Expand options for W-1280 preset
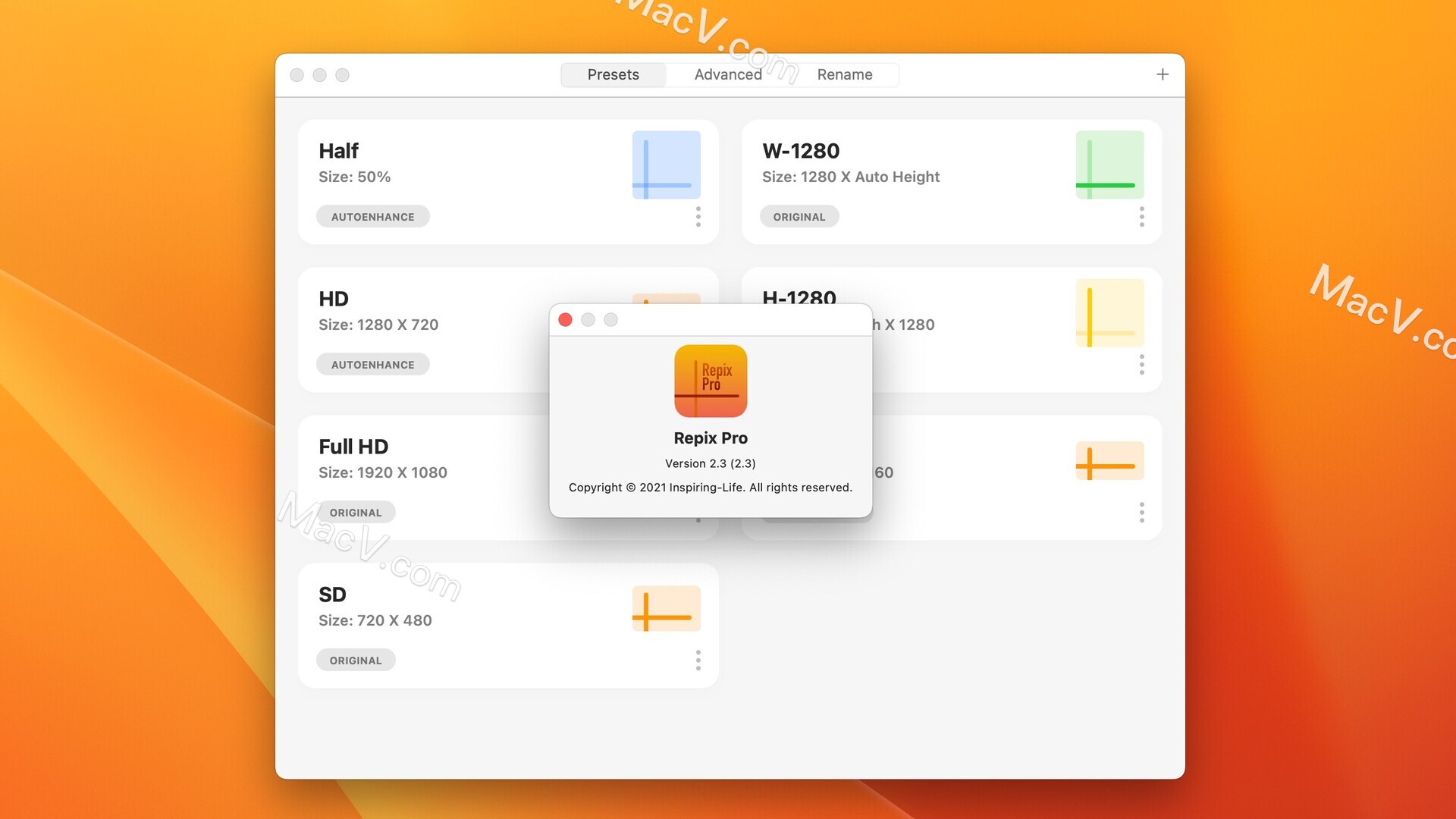The height and width of the screenshot is (819, 1456). point(1140,215)
